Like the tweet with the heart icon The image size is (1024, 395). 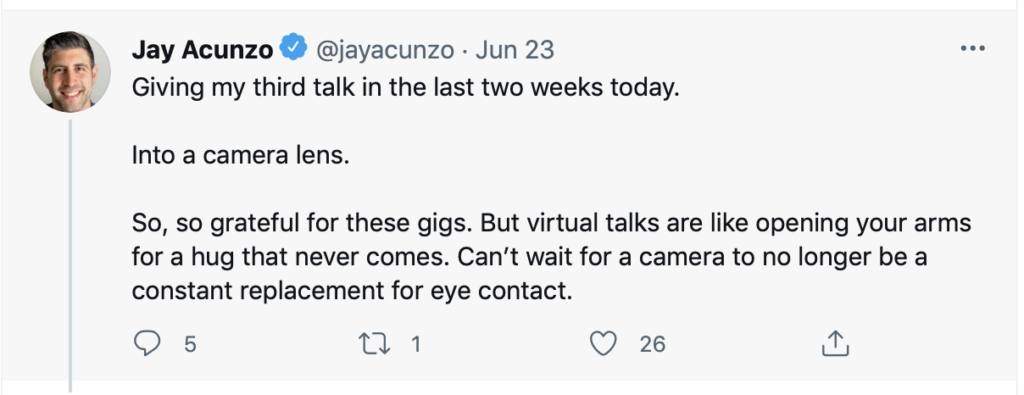[603, 343]
